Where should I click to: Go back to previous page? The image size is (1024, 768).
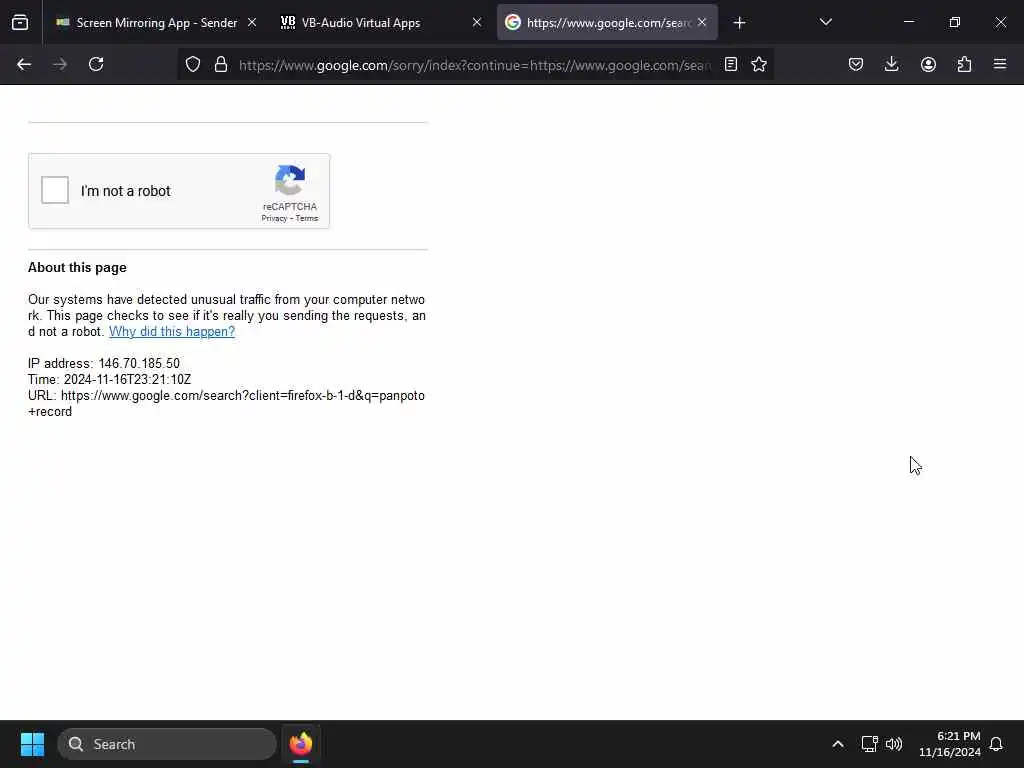[24, 64]
